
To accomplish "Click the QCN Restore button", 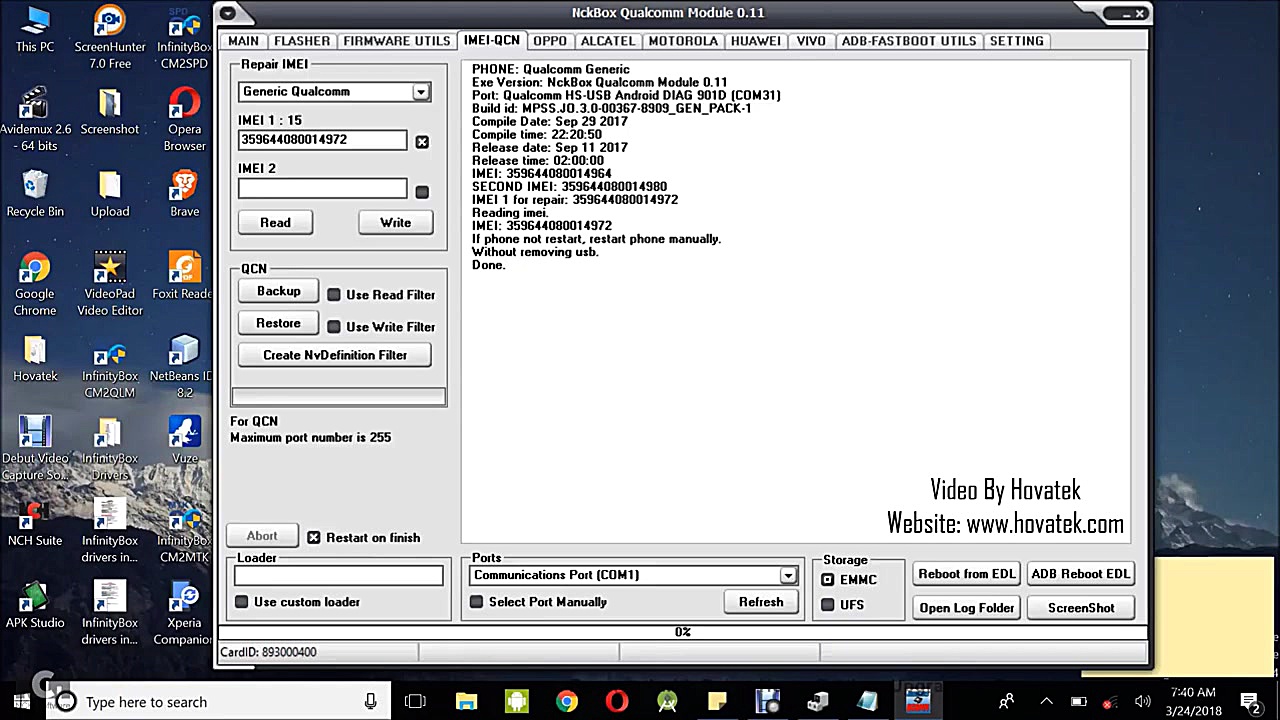I will (278, 323).
